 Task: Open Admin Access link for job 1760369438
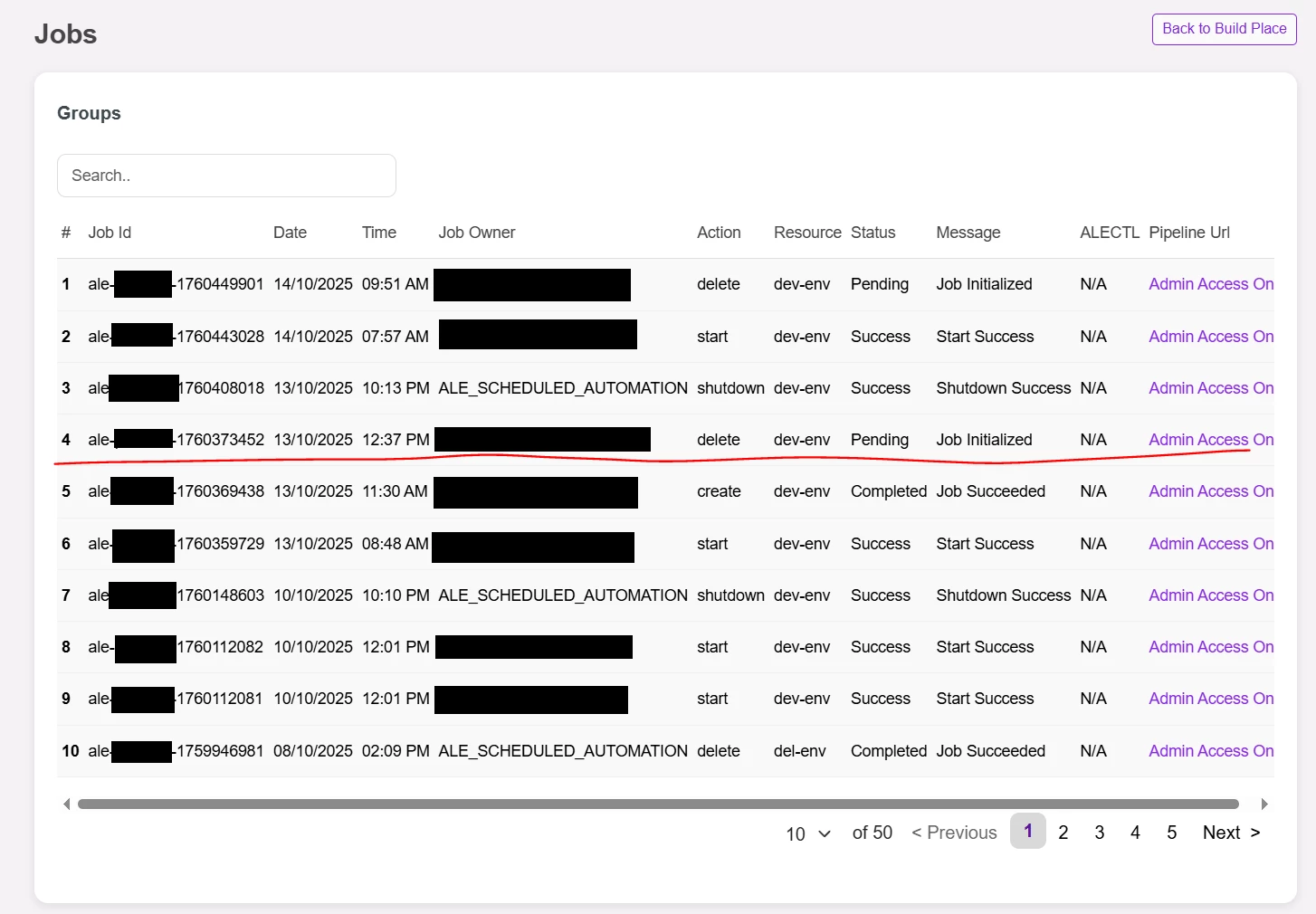(1211, 491)
